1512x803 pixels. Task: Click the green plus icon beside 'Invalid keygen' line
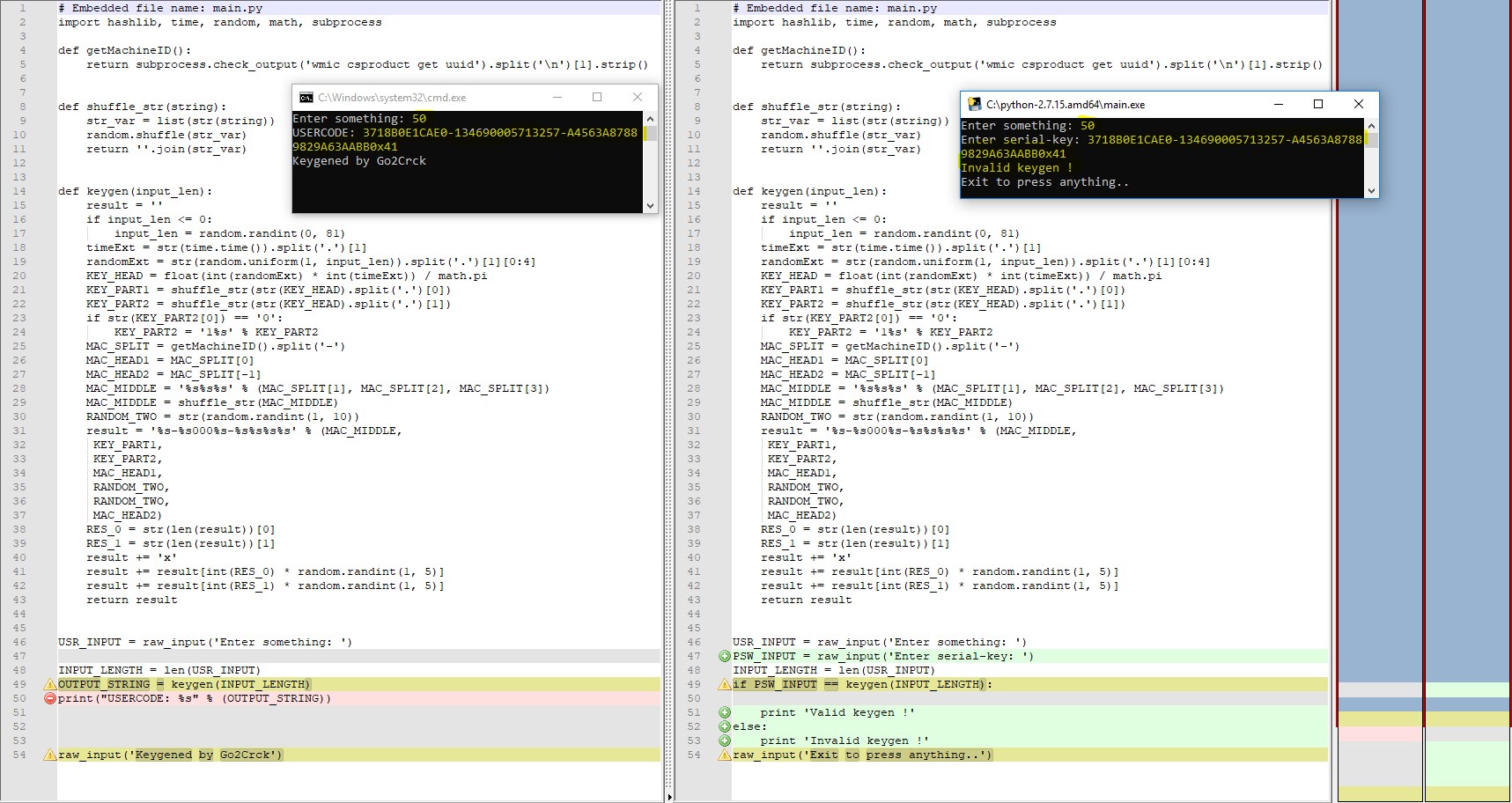coord(724,740)
